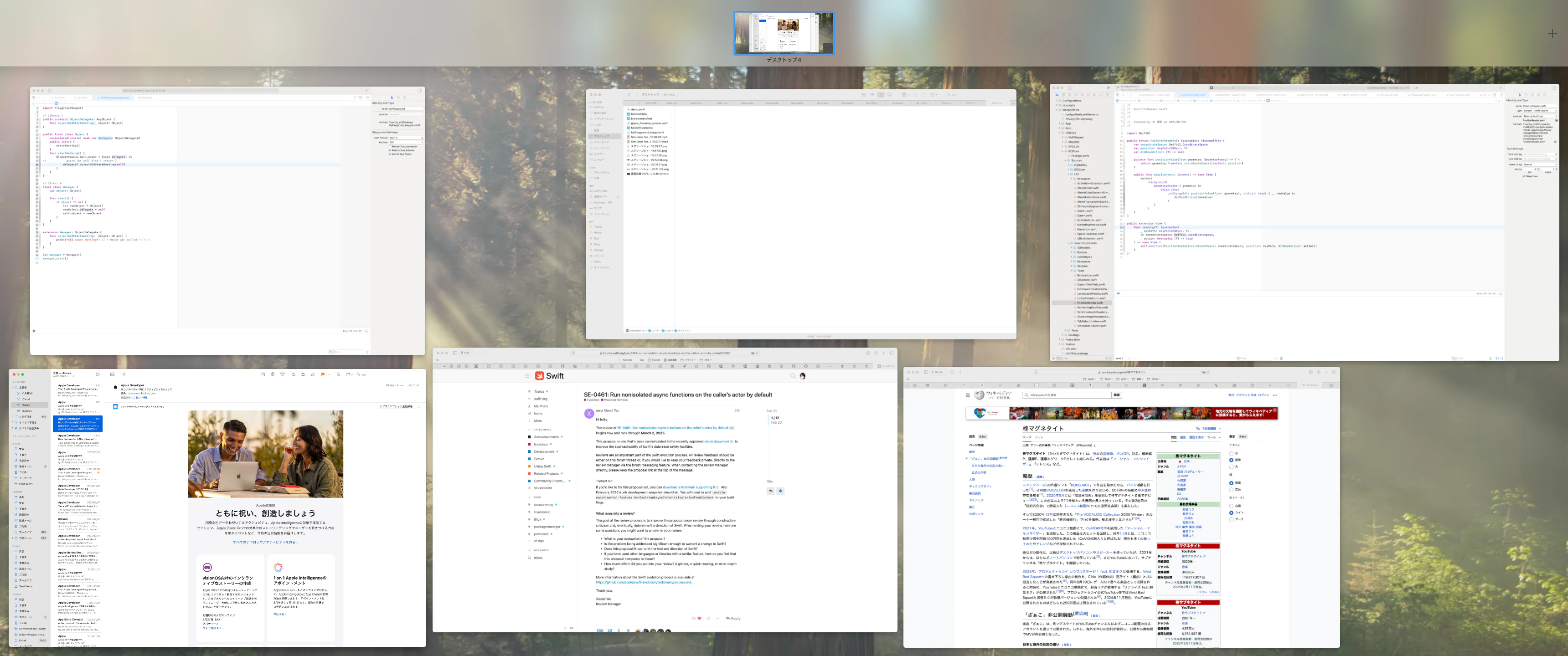This screenshot has height=656, width=1568.
Task: Click the trash icon in Mail toolbar
Action: (273, 374)
